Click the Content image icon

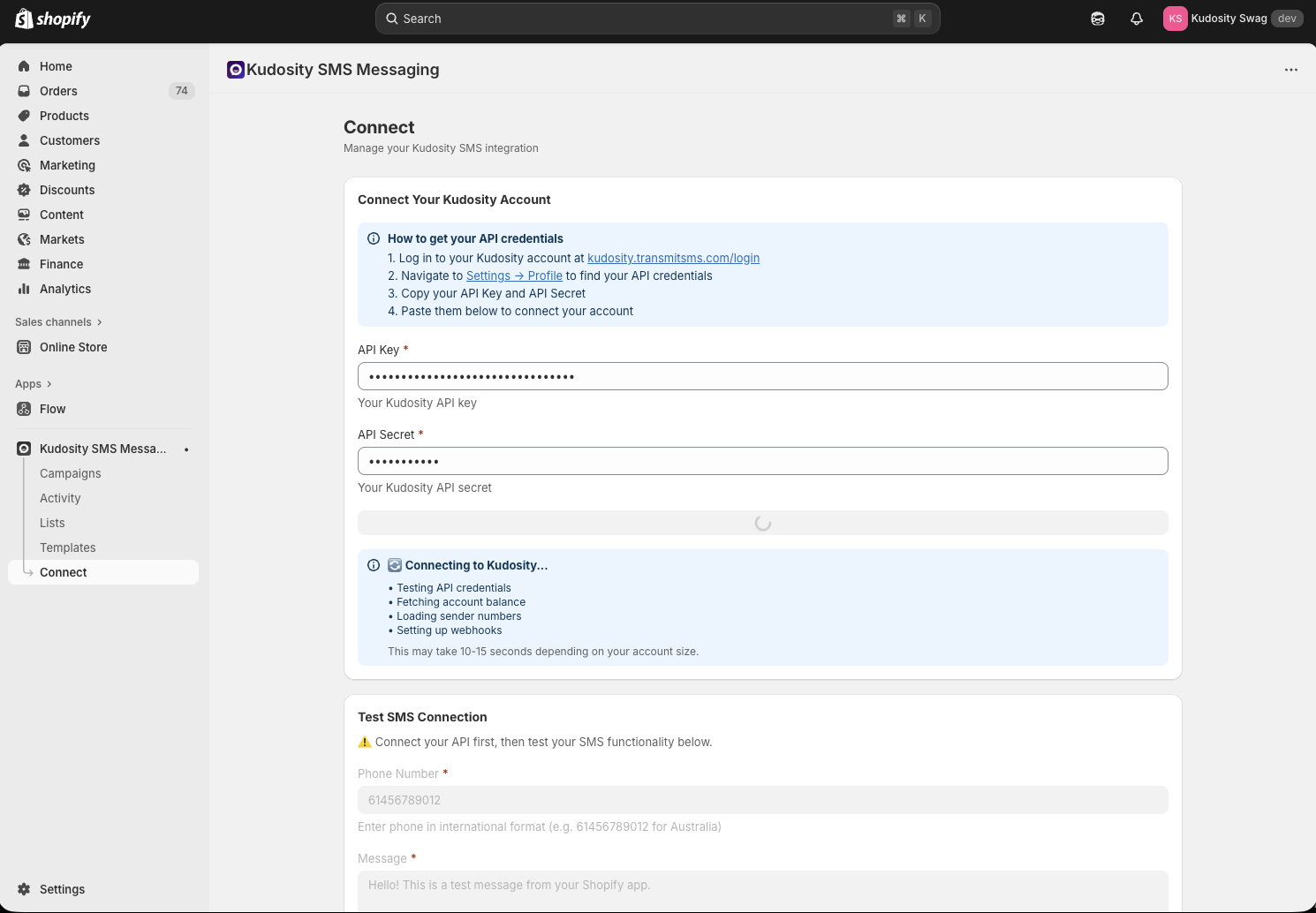pyautogui.click(x=24, y=215)
